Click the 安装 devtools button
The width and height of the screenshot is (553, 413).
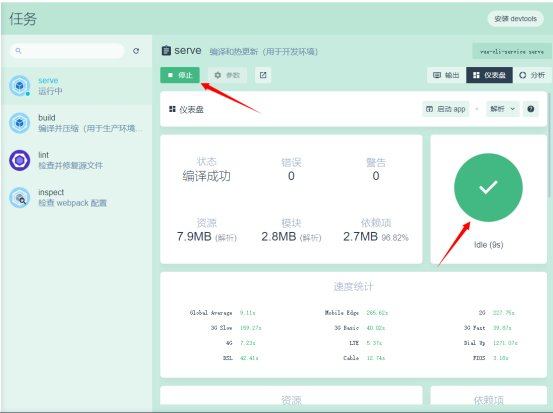(515, 19)
